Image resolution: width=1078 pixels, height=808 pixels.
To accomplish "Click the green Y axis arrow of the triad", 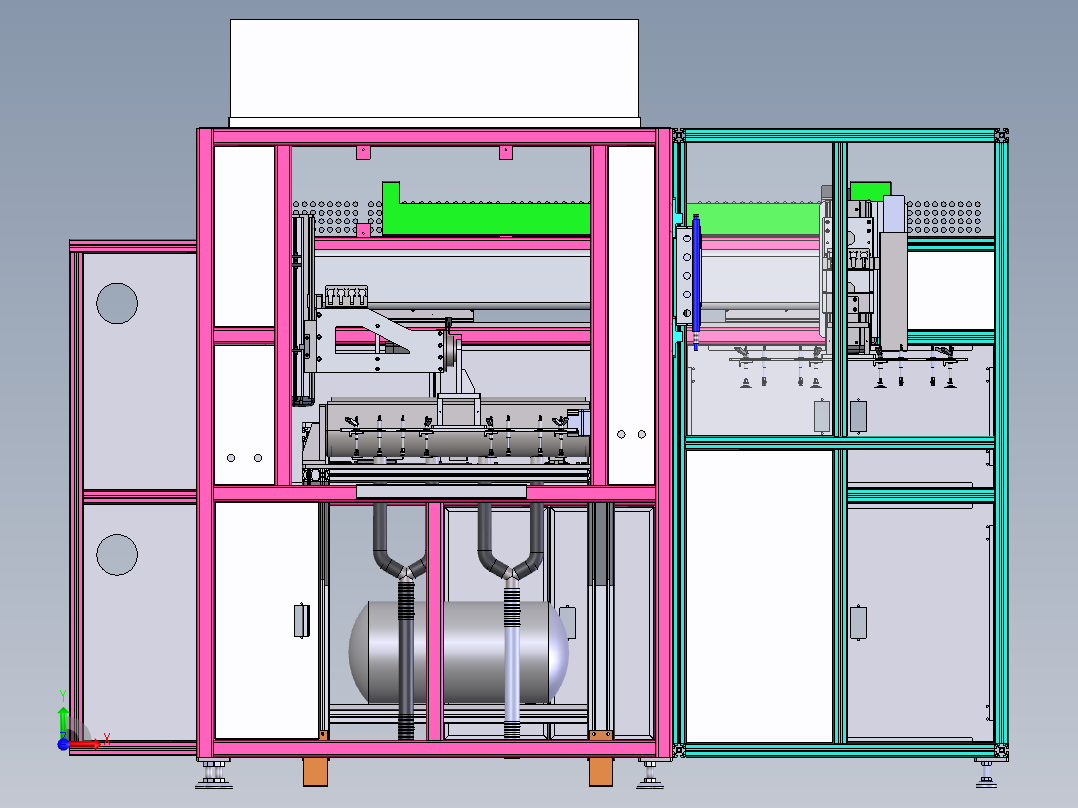I will (x=63, y=721).
